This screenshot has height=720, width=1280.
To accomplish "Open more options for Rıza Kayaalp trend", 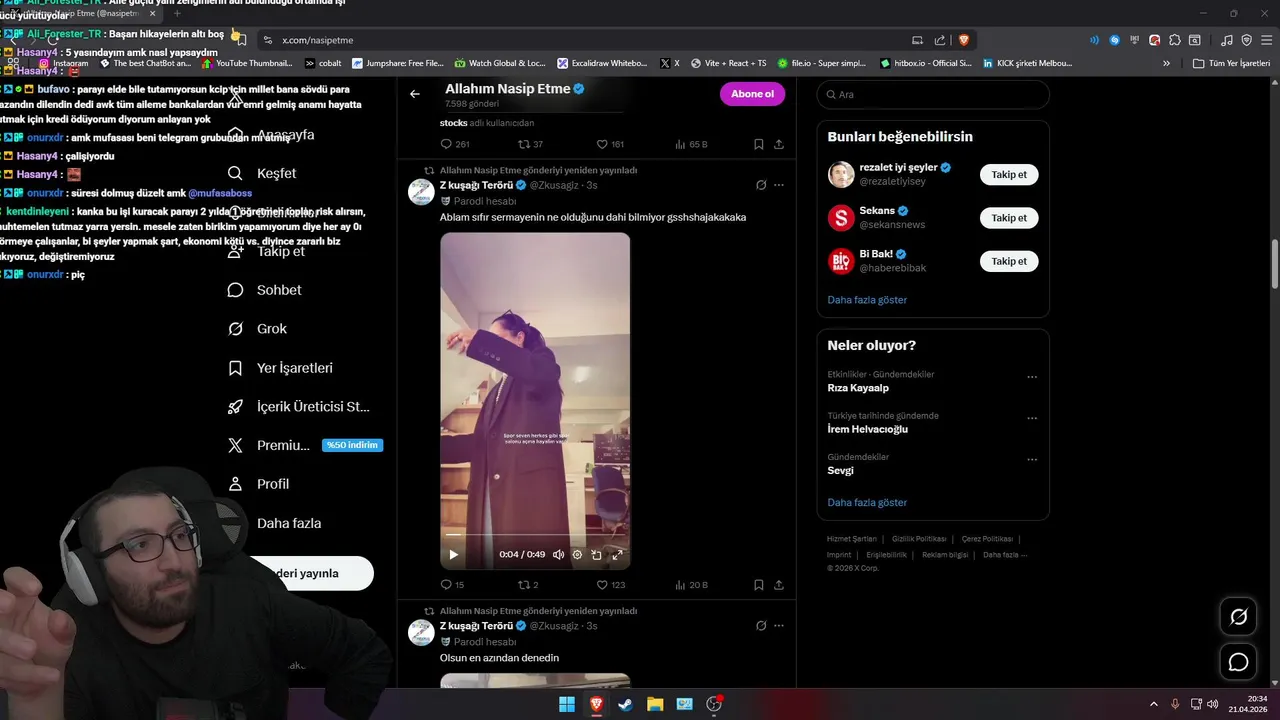I will coord(1032,377).
